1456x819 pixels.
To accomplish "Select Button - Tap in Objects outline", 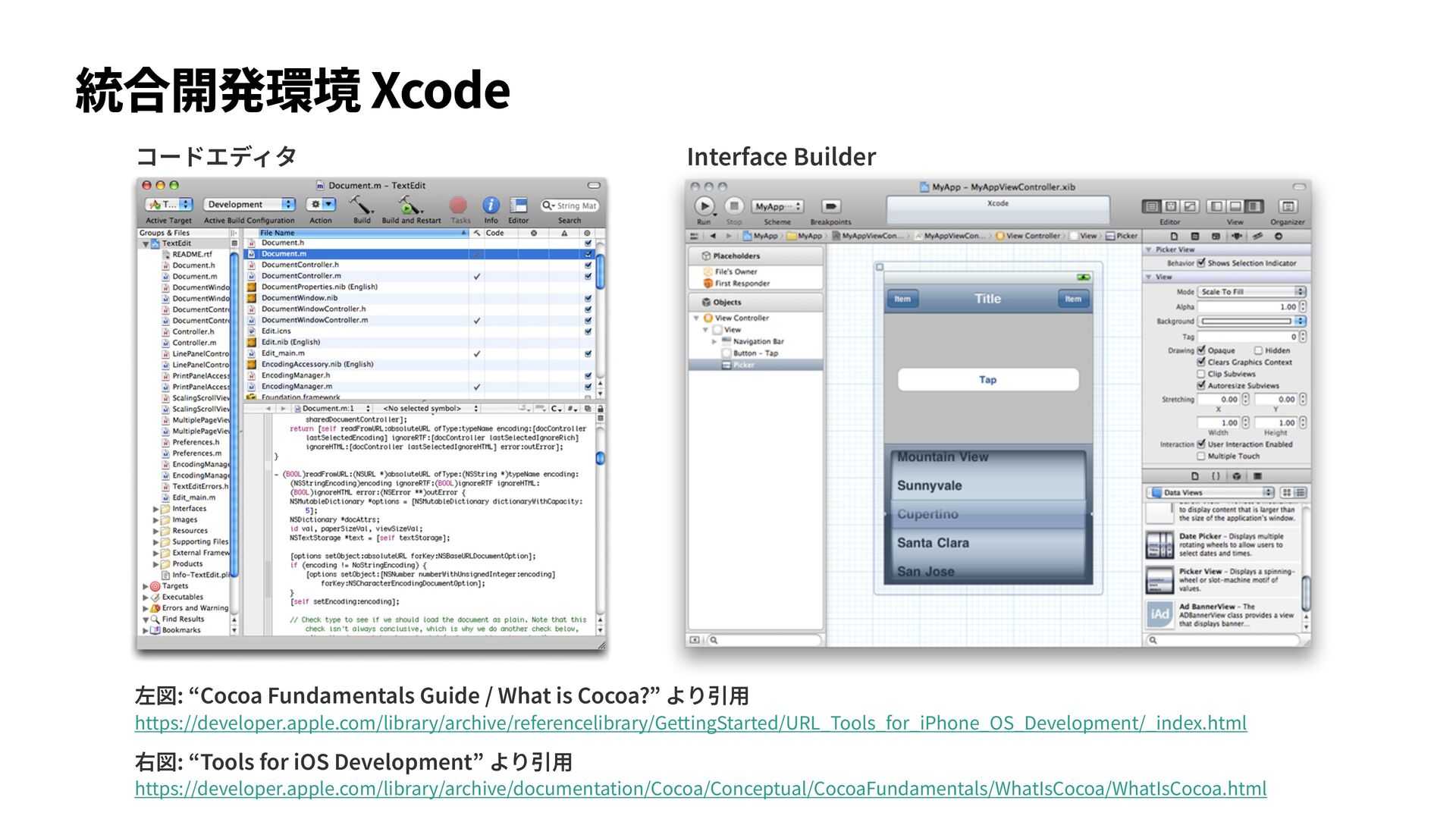I will [755, 353].
